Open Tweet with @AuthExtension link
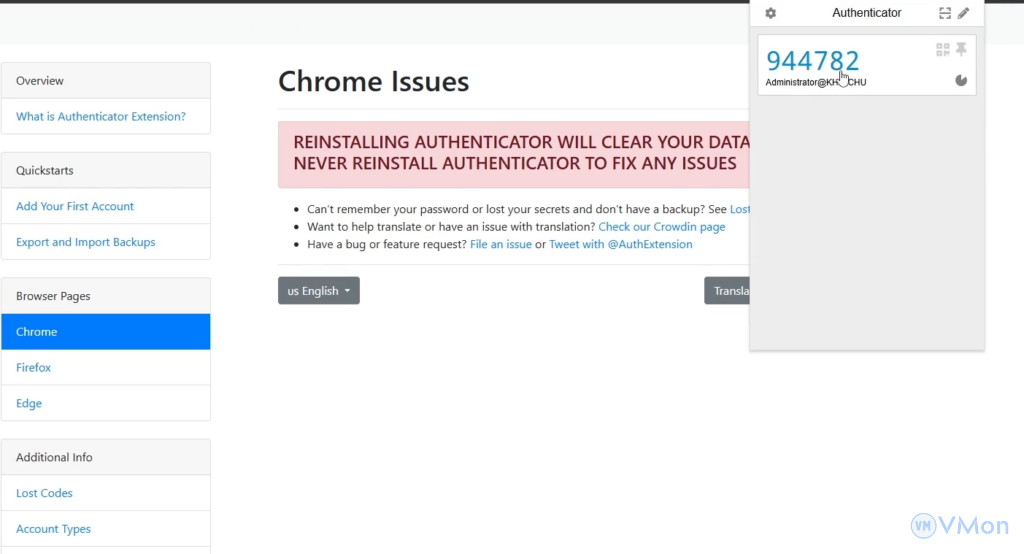Image resolution: width=1024 pixels, height=554 pixels. (620, 245)
